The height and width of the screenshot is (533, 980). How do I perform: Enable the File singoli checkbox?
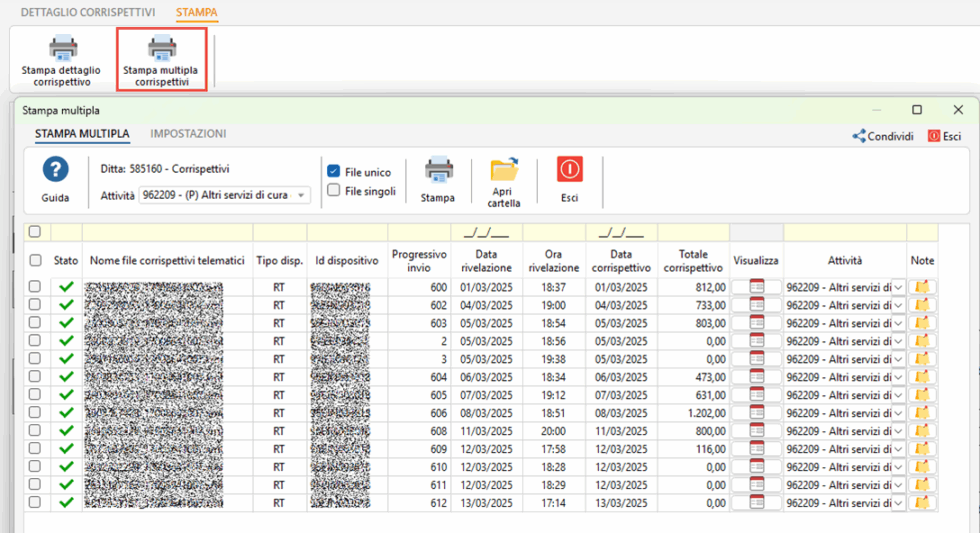334,191
